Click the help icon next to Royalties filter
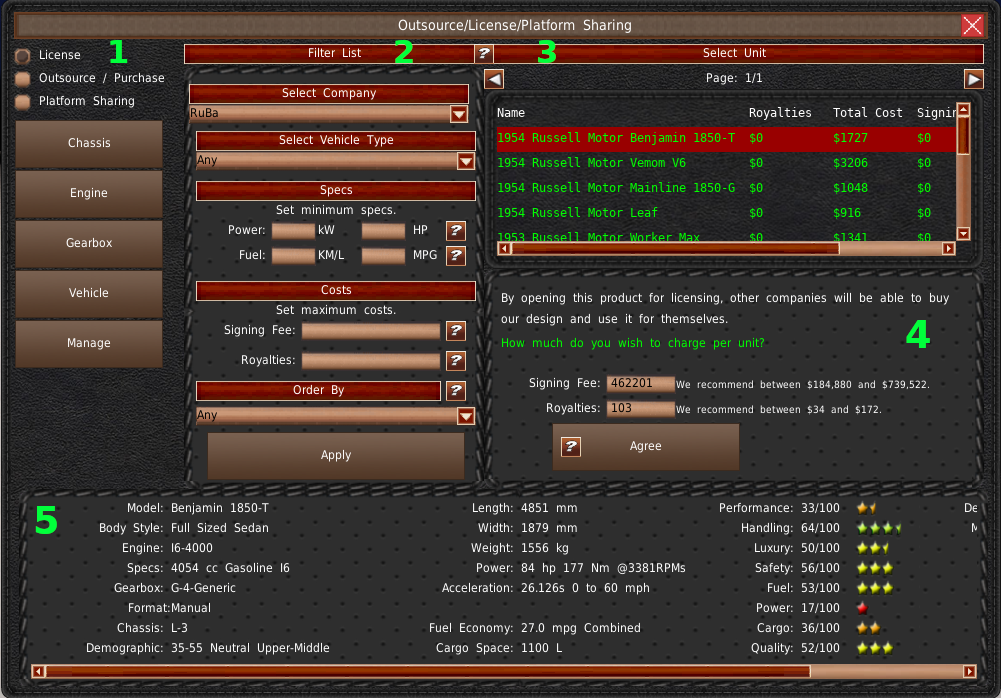1001x698 pixels. point(456,361)
